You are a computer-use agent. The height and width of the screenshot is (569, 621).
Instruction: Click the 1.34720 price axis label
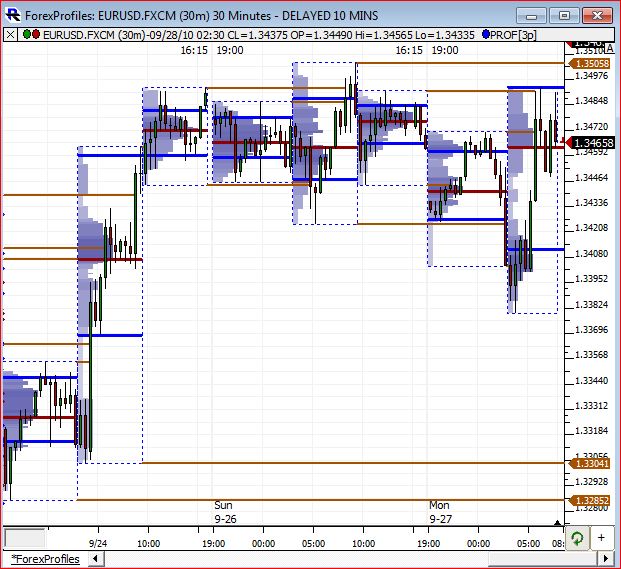pos(591,127)
